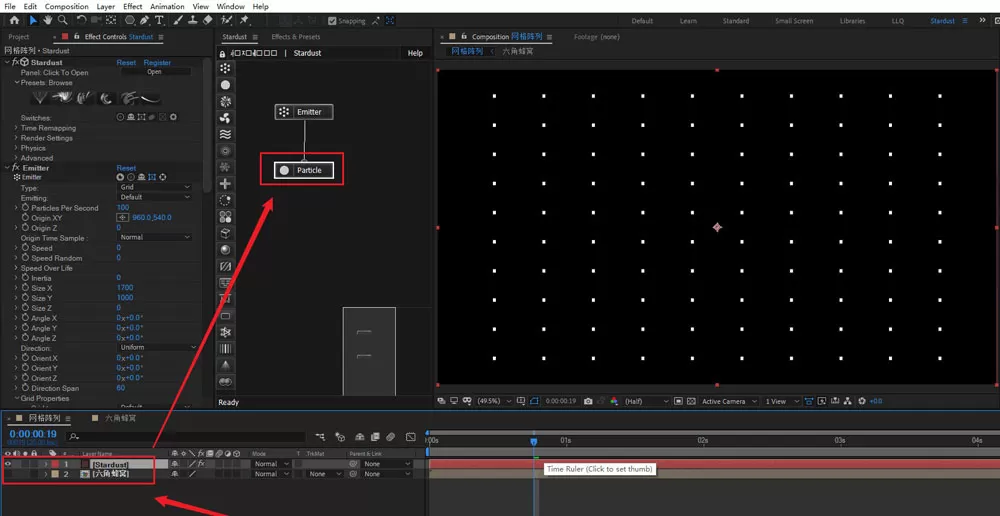The height and width of the screenshot is (516, 1000).
Task: Switch to the Project panel tab
Action: 18,37
